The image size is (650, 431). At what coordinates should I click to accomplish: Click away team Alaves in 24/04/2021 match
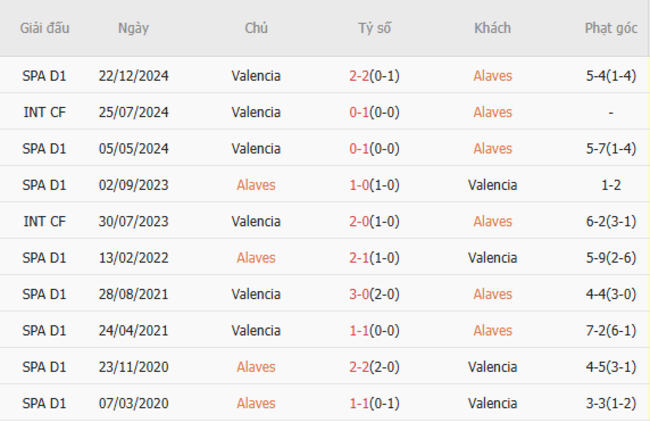coord(492,330)
